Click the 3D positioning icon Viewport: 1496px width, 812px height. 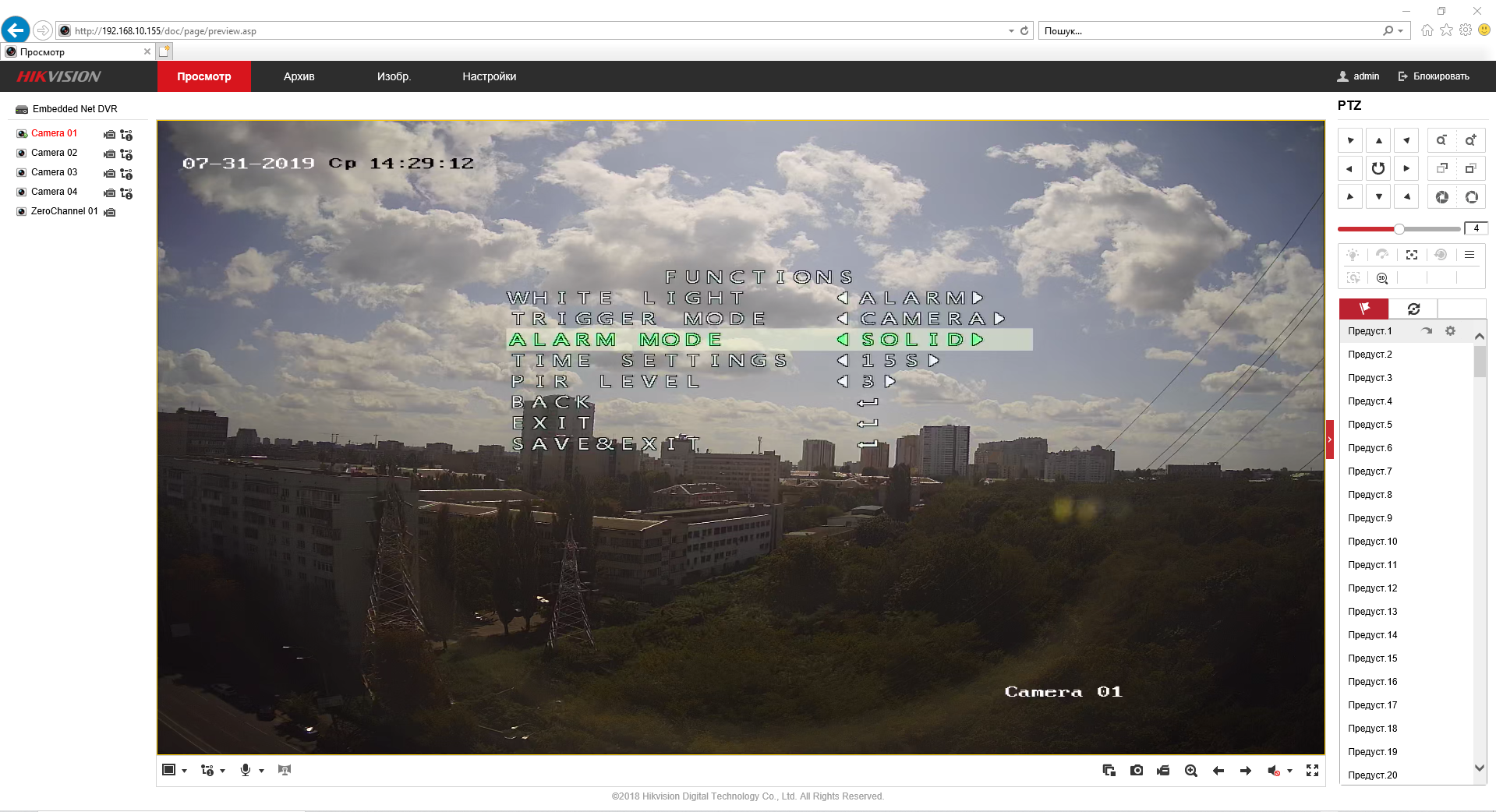pos(1382,278)
